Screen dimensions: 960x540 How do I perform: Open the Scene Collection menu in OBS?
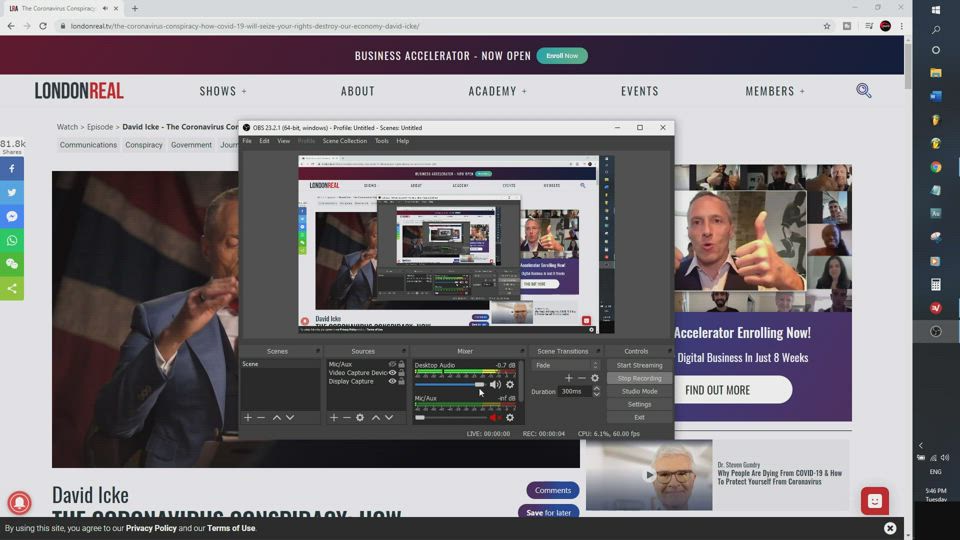coord(344,141)
